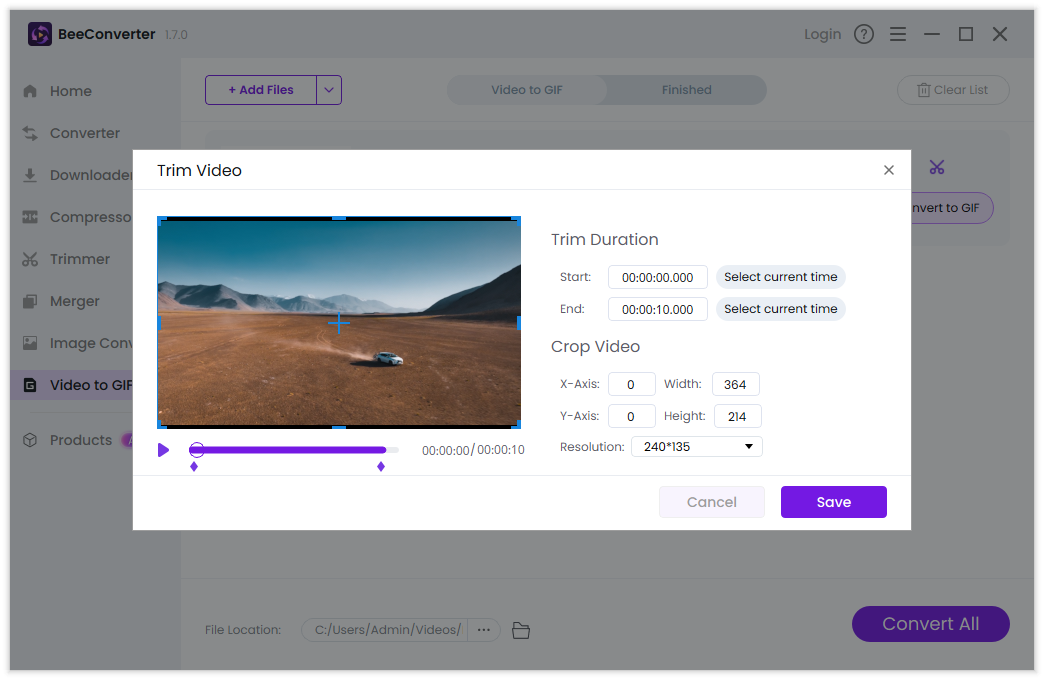The width and height of the screenshot is (1044, 680).
Task: Select current time for End
Action: (780, 309)
